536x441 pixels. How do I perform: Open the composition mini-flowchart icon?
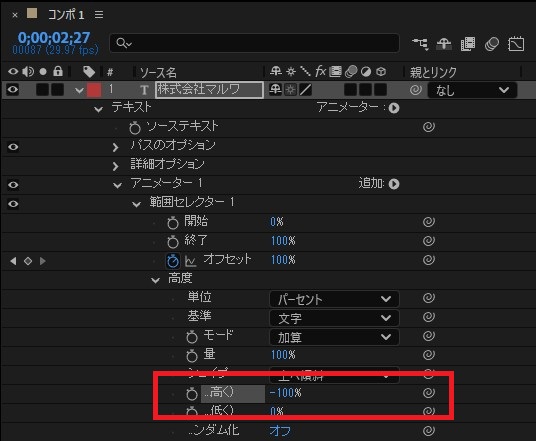click(x=420, y=44)
